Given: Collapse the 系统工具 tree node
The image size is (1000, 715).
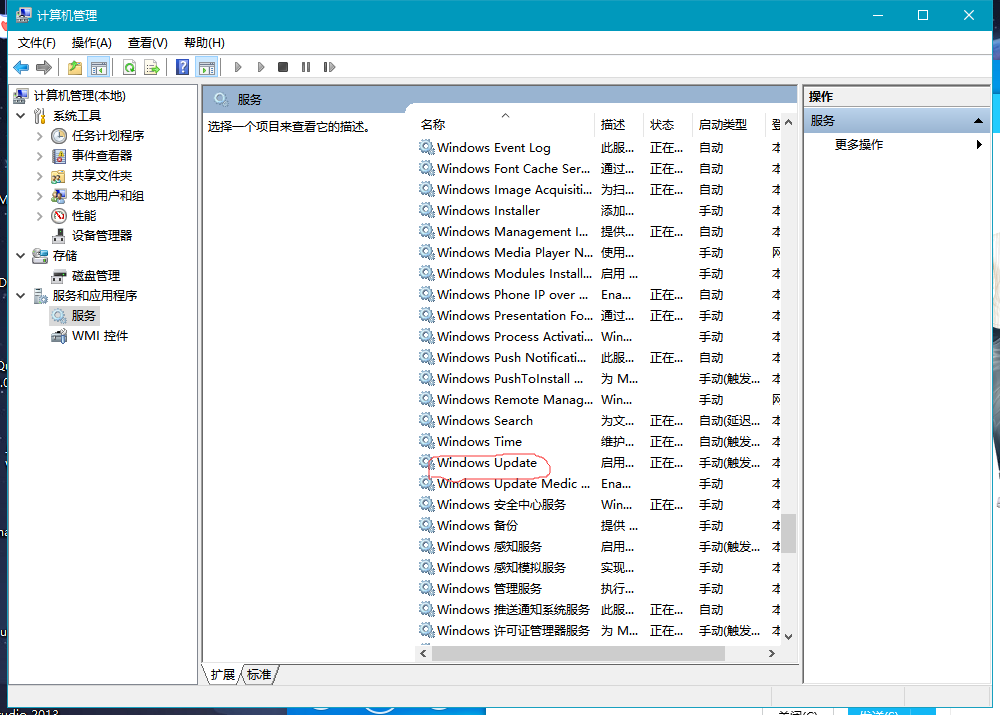Looking at the screenshot, I should click(20, 115).
